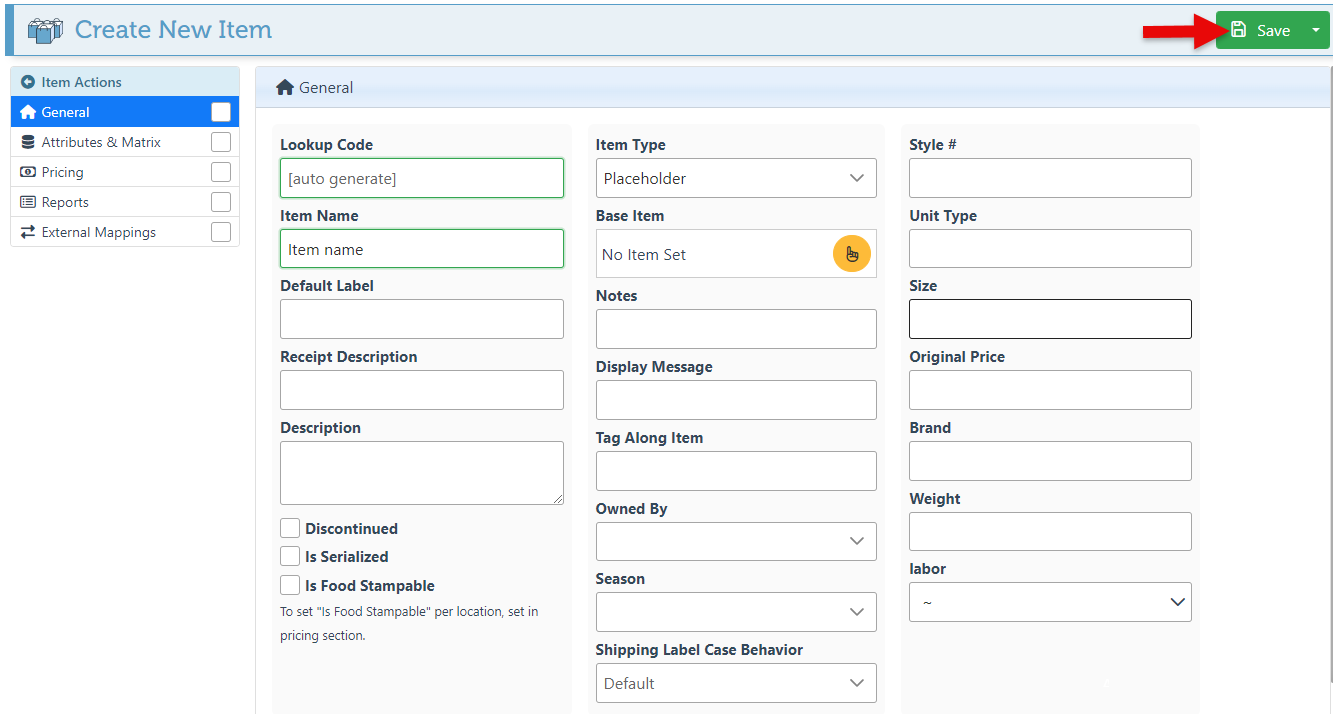1333x714 pixels.
Task: Click the database icon for Attributes & Matrix
Action: (28, 142)
